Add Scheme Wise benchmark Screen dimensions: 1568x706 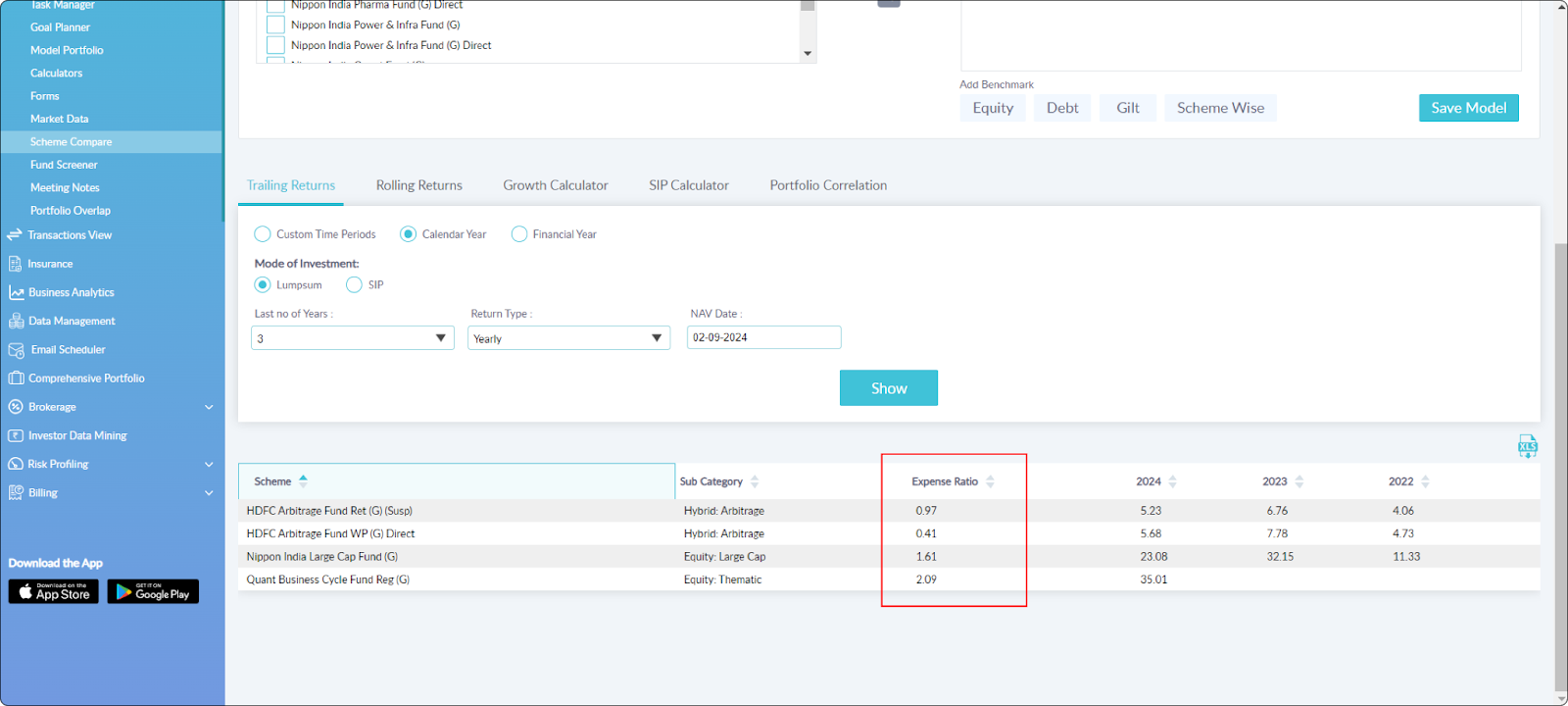pos(1220,108)
